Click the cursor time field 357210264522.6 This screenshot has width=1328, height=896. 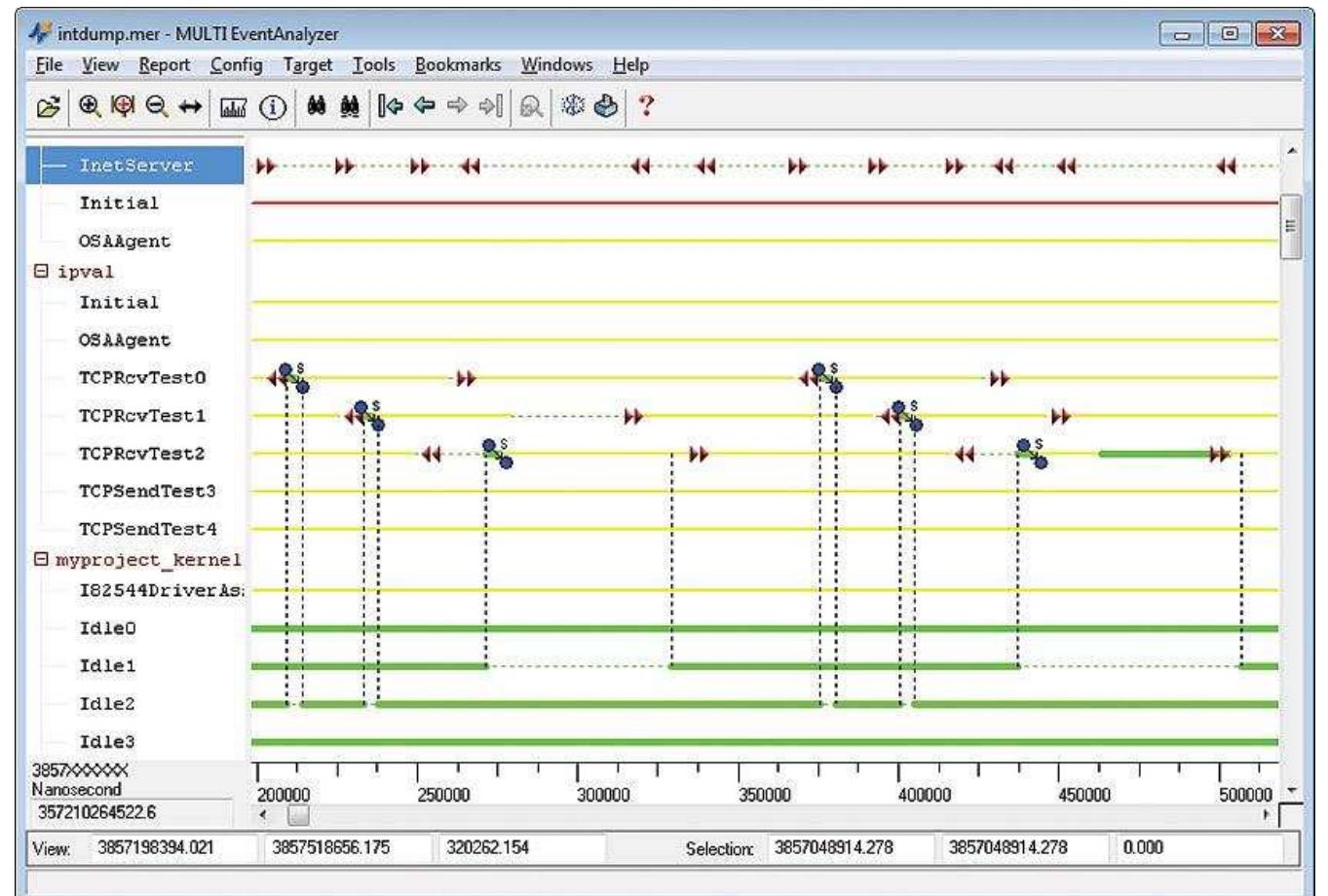[x=132, y=811]
